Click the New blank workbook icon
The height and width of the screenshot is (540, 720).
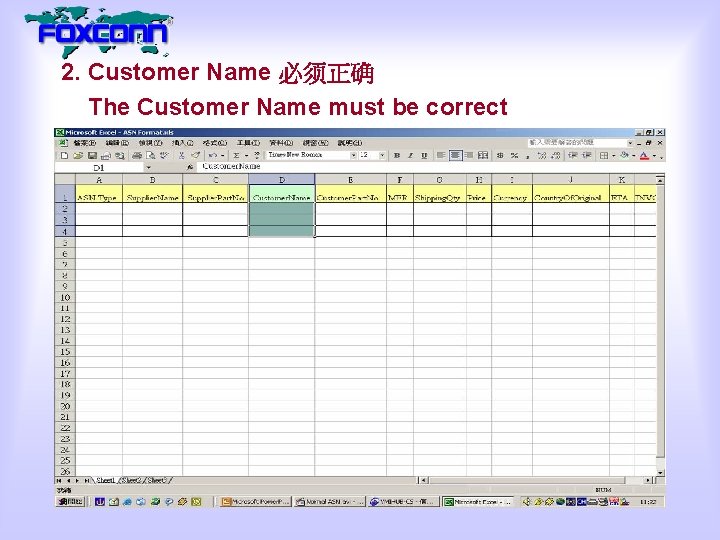[x=64, y=156]
